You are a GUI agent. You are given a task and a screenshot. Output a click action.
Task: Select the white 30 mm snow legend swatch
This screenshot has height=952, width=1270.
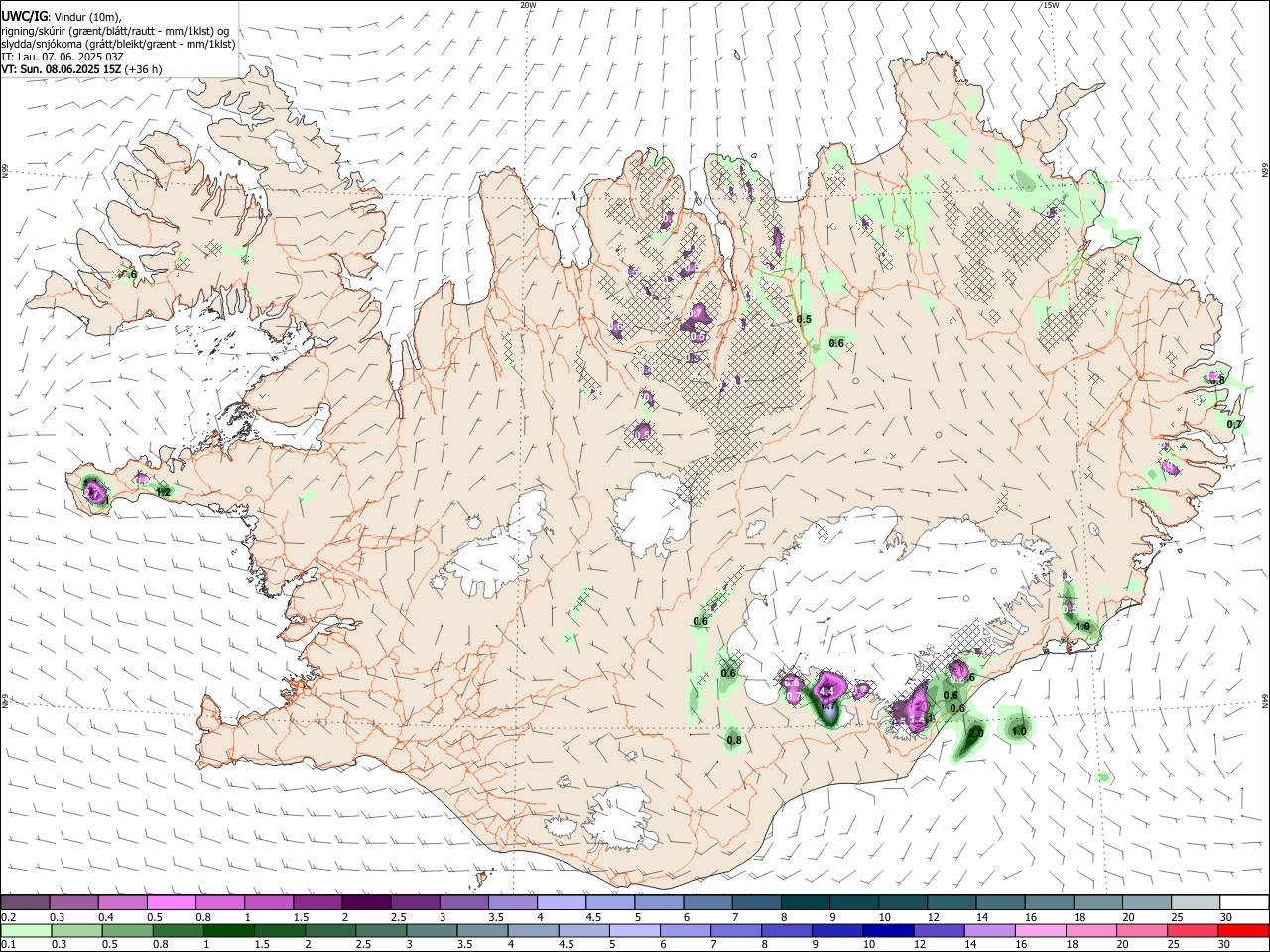point(1244,903)
